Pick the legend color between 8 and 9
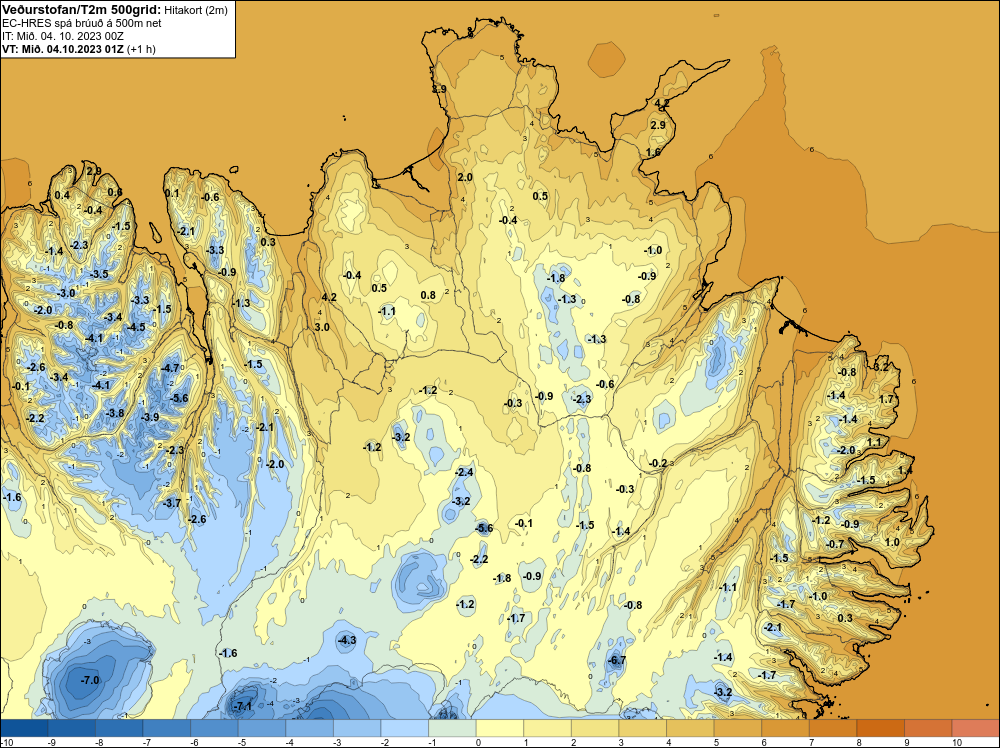Image resolution: width=1000 pixels, height=748 pixels. pos(881,728)
